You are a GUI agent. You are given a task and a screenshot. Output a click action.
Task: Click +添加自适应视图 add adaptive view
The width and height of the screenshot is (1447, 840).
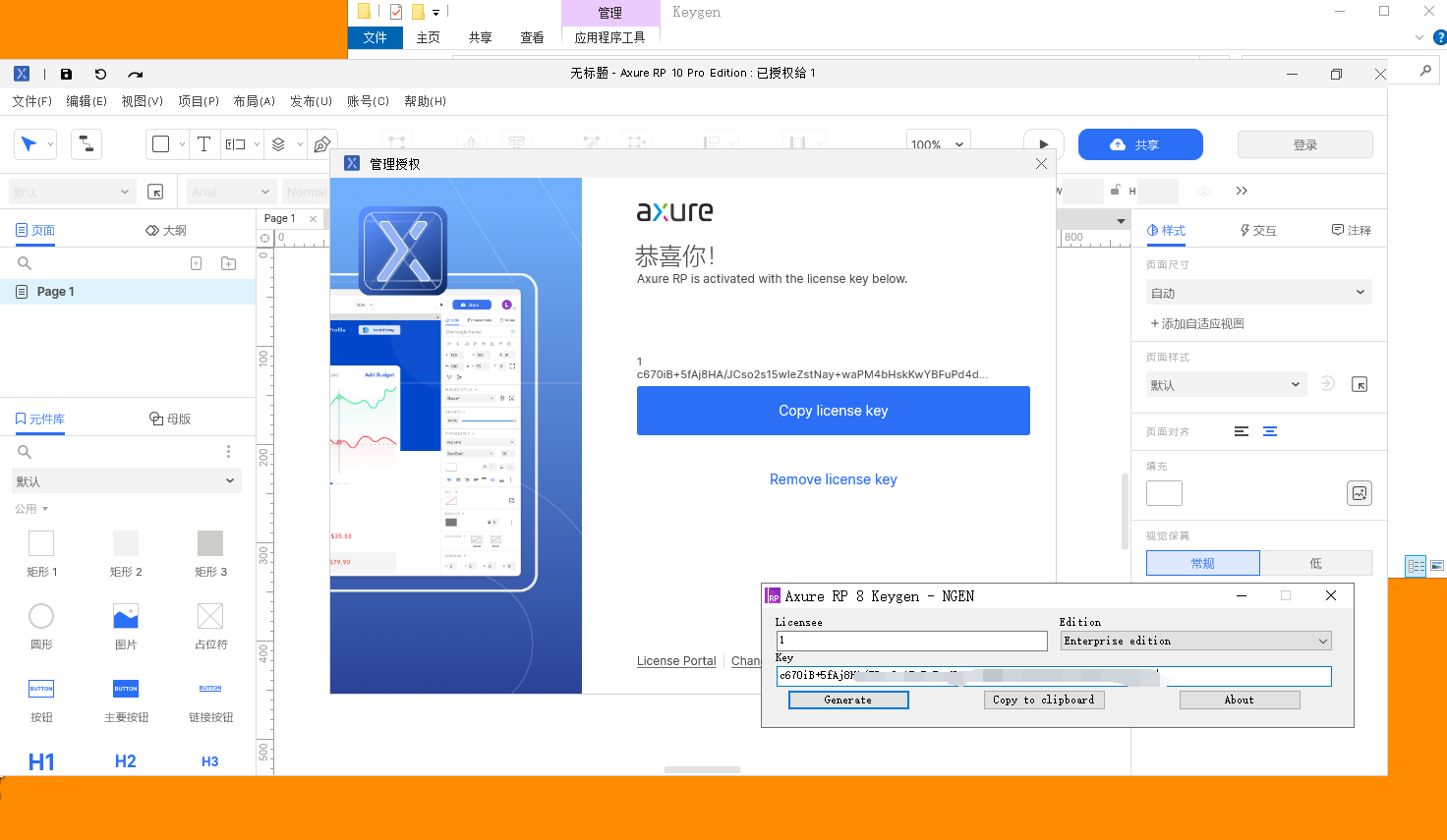click(1196, 323)
